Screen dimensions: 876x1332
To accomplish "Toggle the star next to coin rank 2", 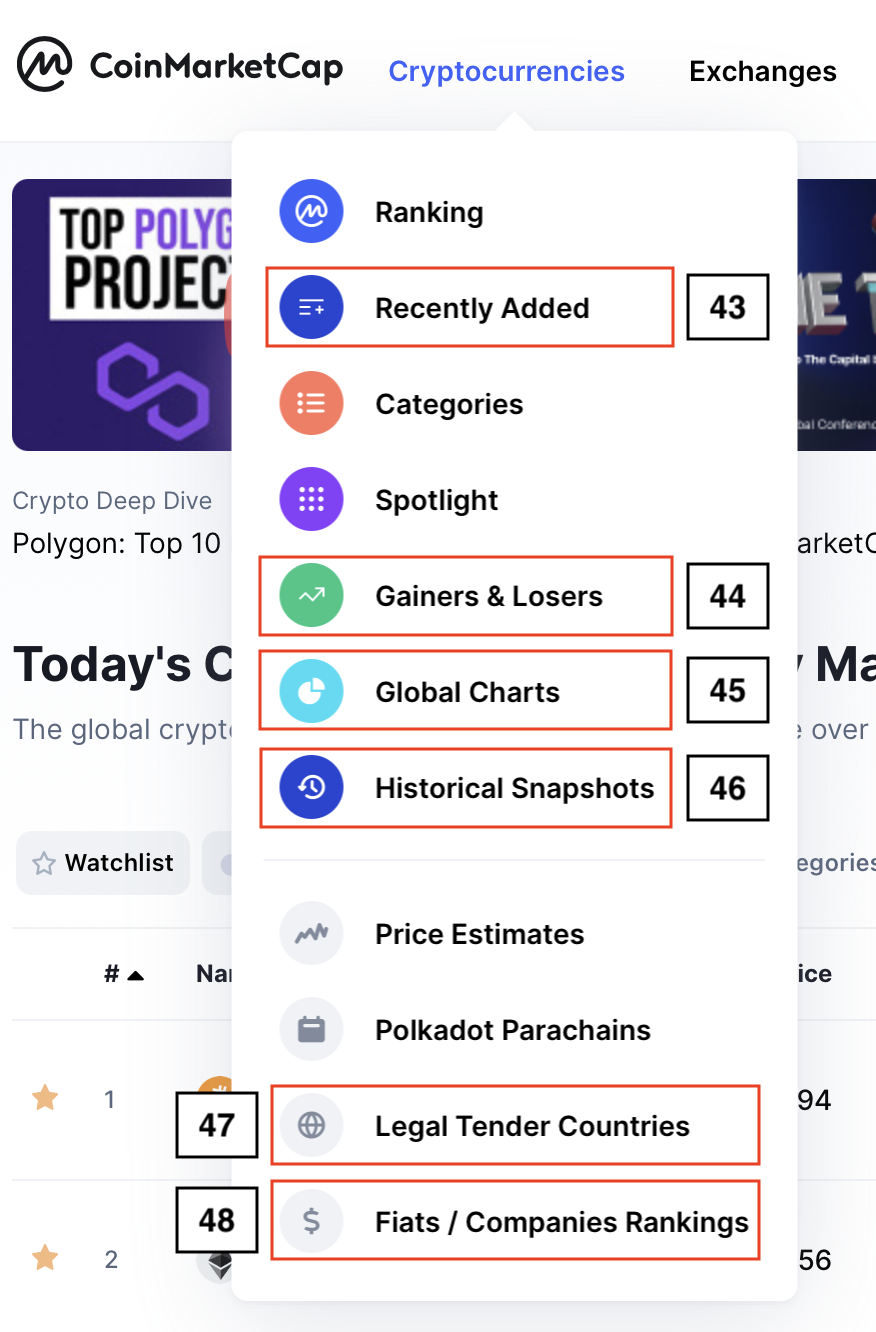I will click(45, 1258).
